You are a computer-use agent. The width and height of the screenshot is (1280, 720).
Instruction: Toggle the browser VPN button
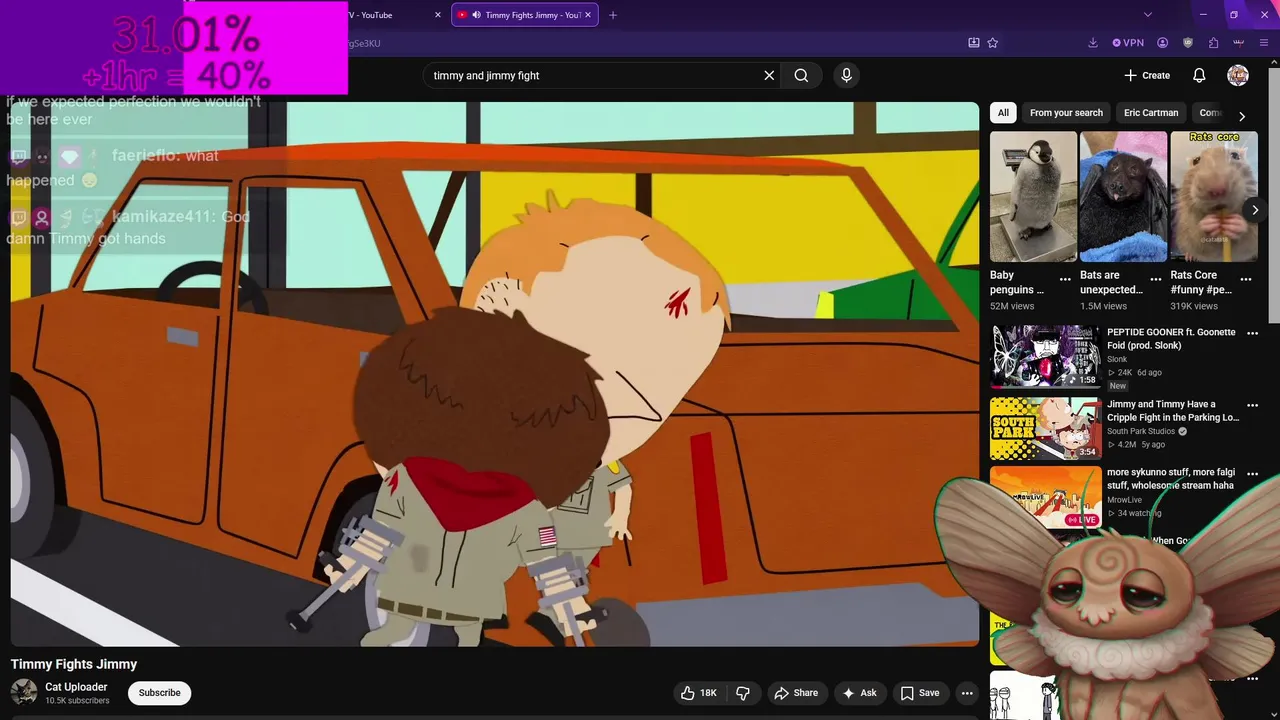click(x=1128, y=43)
